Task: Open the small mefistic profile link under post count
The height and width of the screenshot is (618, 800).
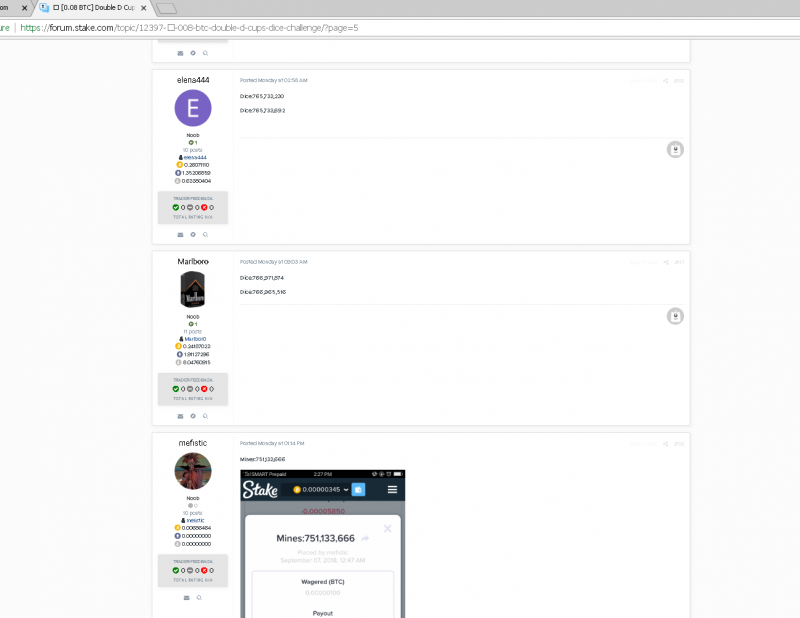Action: coord(195,521)
